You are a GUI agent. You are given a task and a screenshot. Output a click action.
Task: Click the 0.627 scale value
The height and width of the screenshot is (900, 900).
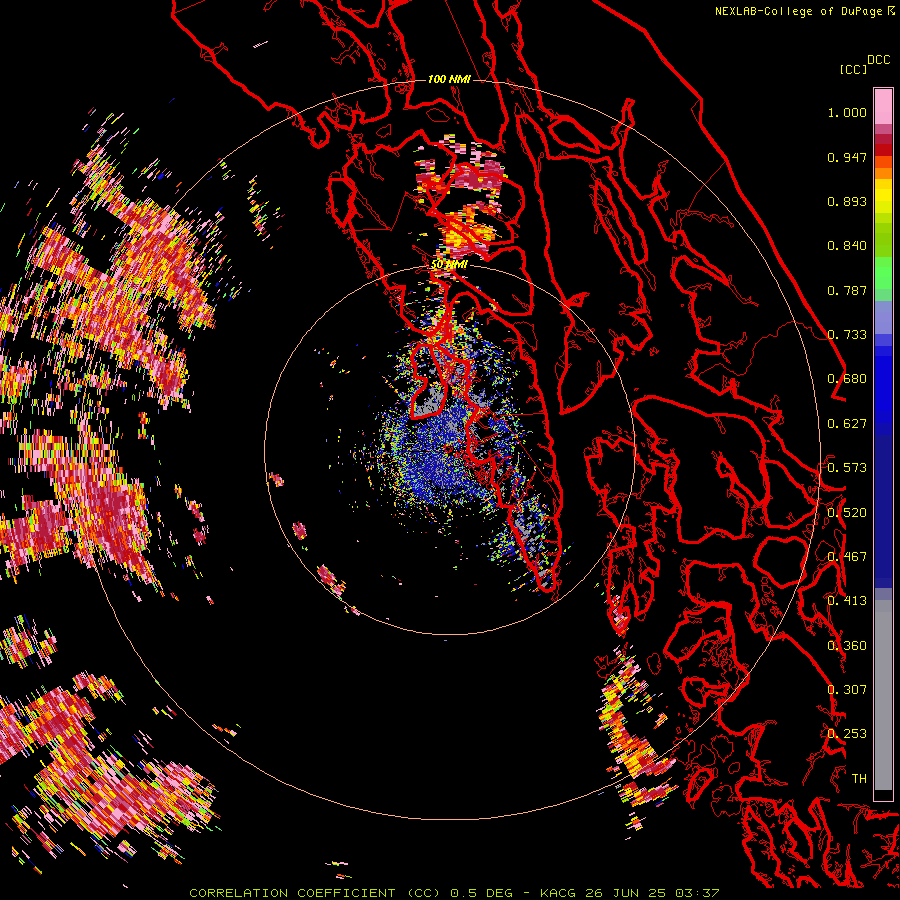tap(847, 424)
